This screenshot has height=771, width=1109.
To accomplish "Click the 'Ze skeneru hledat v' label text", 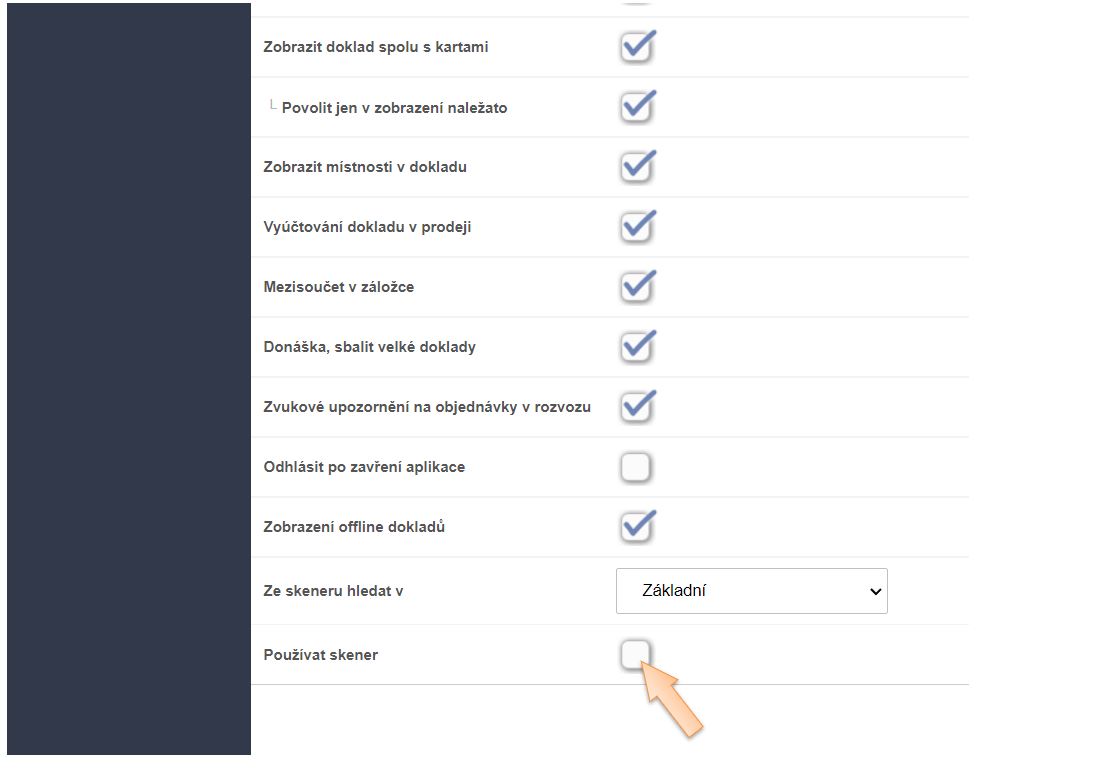I will 333,591.
